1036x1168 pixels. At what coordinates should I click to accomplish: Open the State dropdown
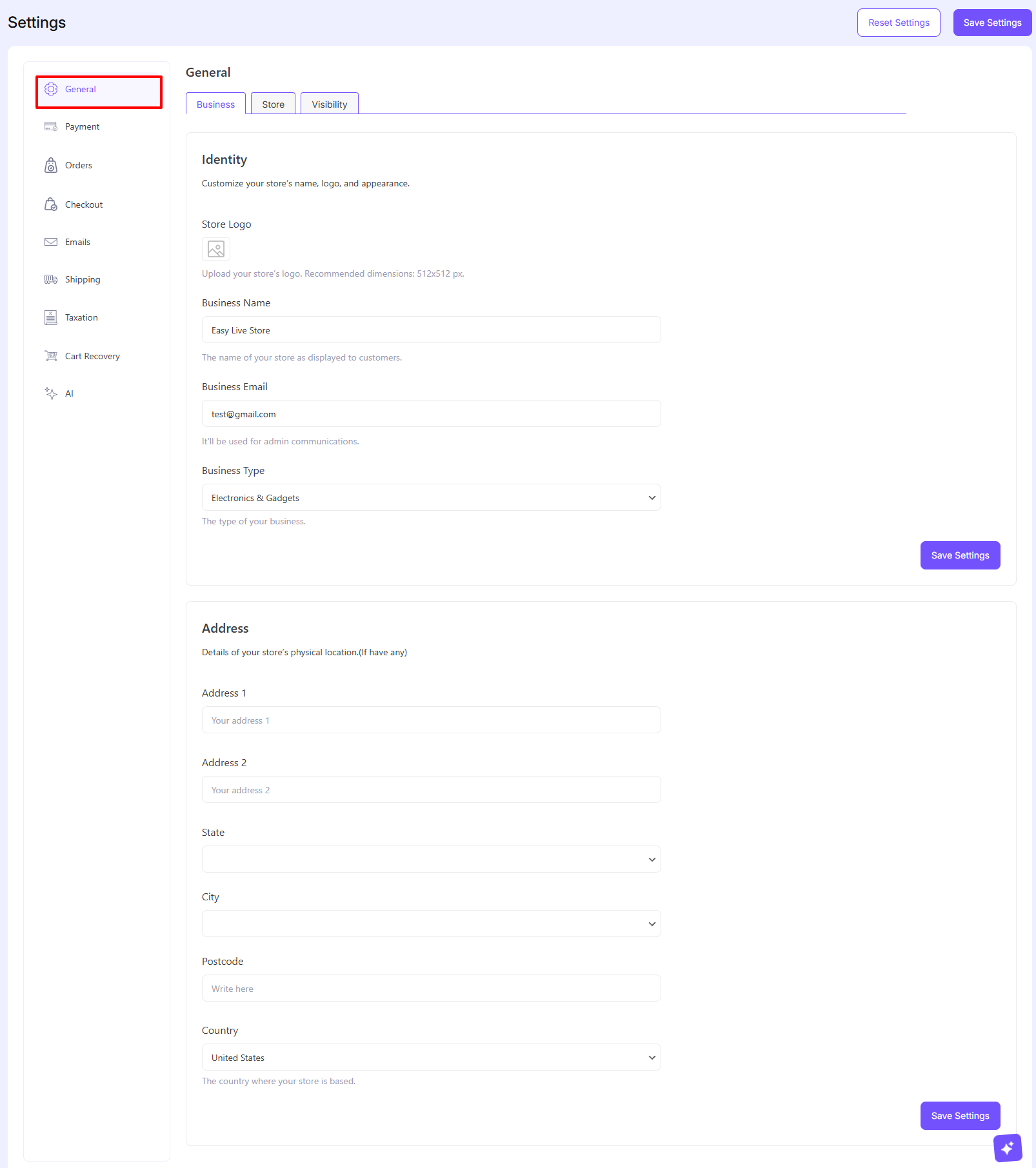(x=431, y=860)
